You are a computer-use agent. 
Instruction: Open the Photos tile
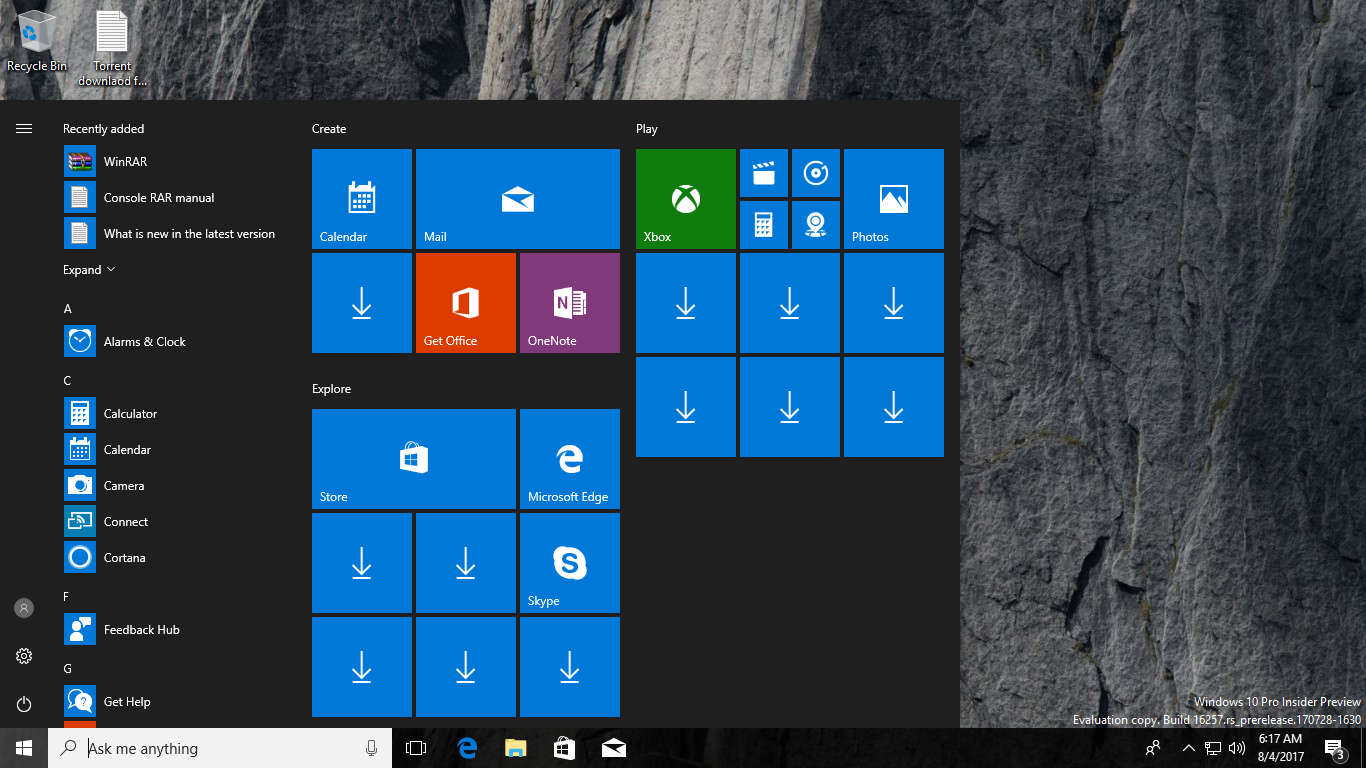coord(894,199)
